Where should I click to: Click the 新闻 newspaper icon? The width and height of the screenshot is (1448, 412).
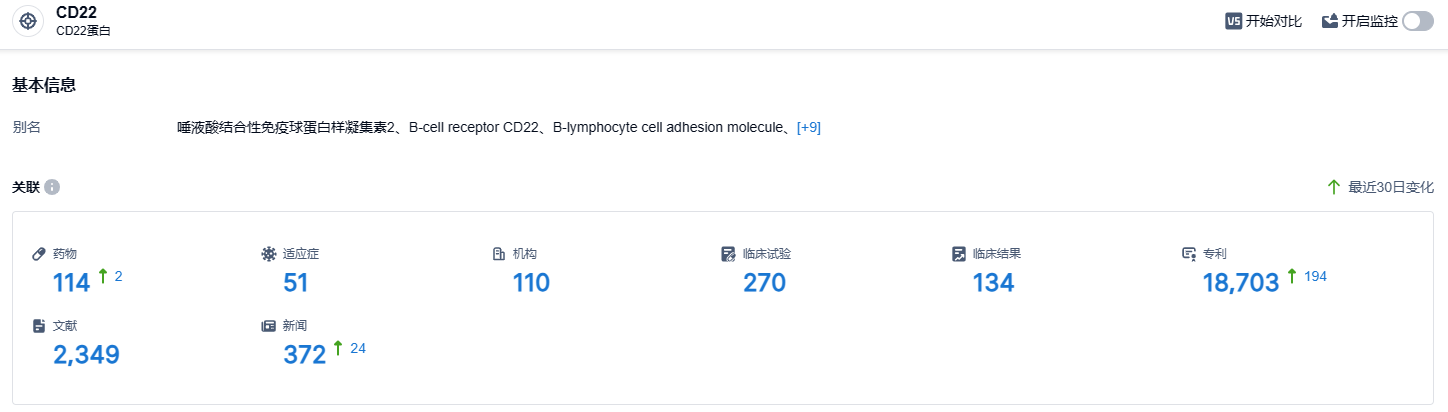click(268, 326)
